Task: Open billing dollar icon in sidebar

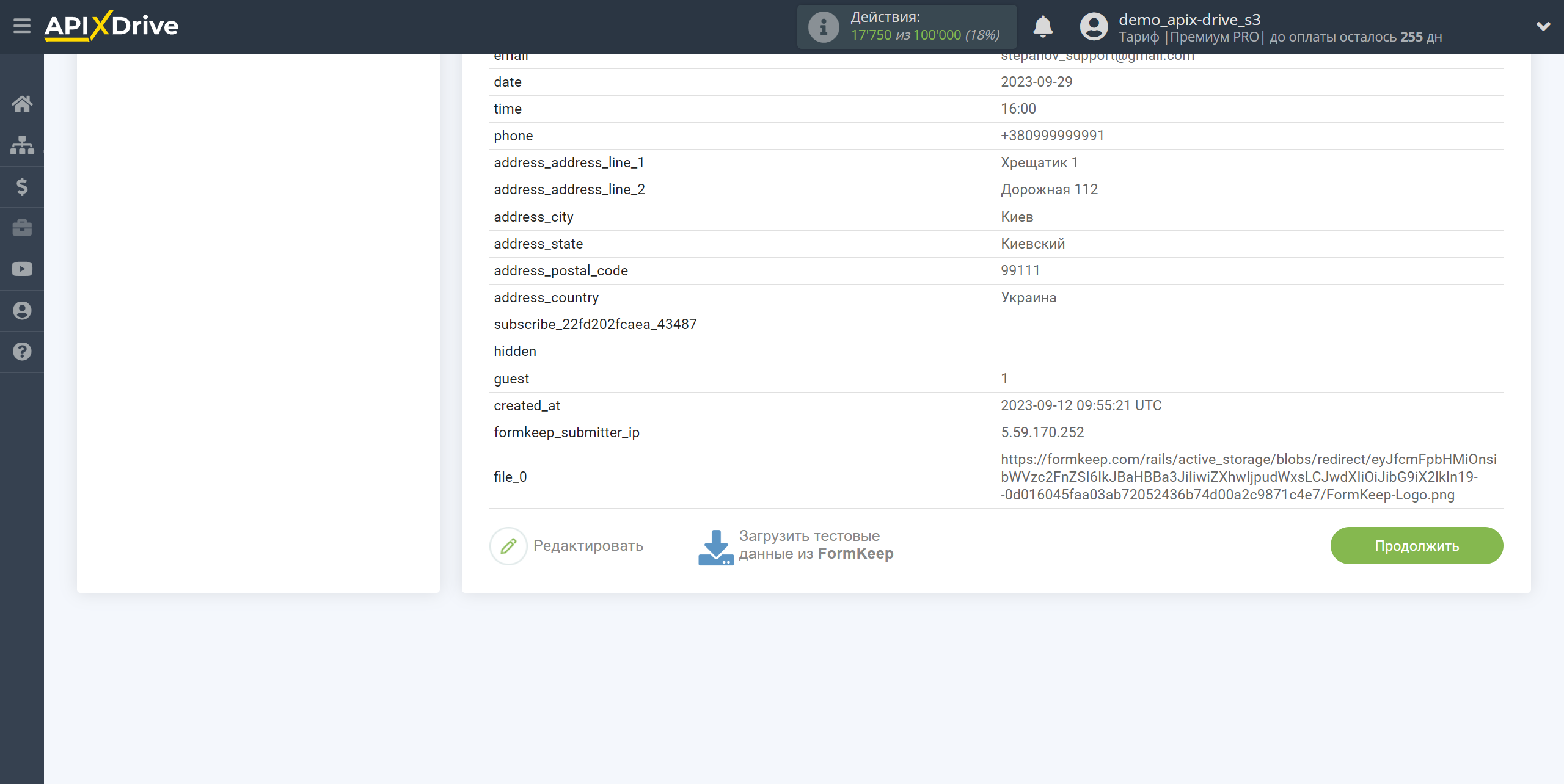Action: pyautogui.click(x=22, y=186)
